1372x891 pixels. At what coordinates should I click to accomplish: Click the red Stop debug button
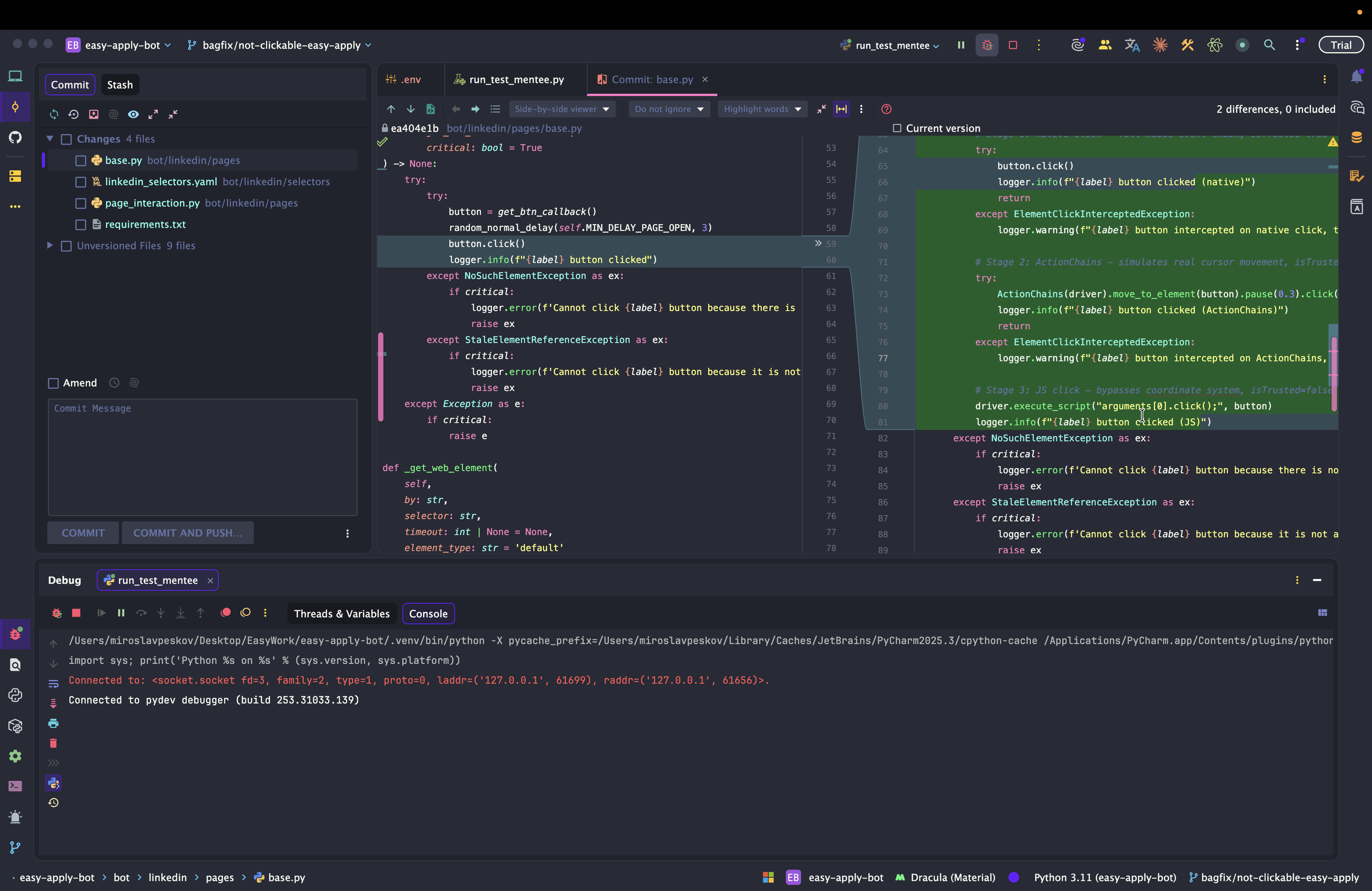coord(76,613)
